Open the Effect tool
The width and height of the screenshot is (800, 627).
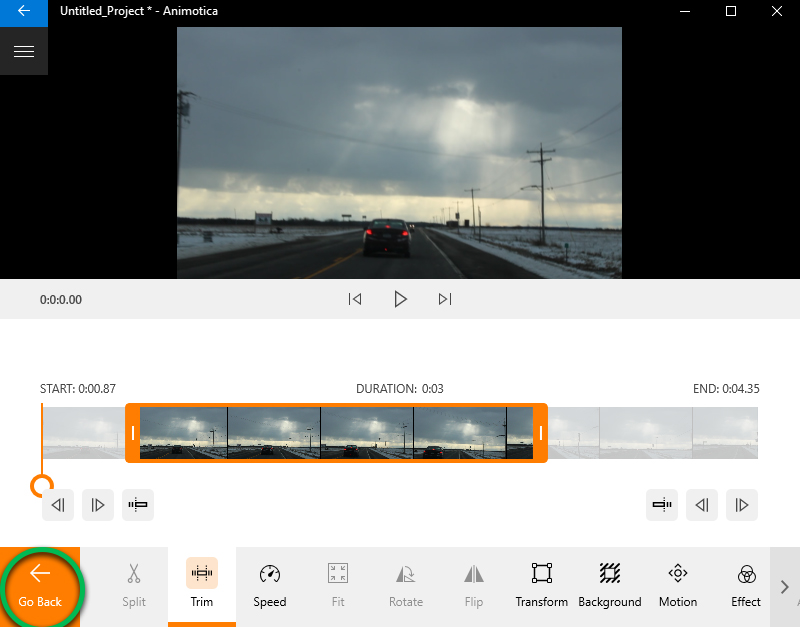tap(746, 587)
